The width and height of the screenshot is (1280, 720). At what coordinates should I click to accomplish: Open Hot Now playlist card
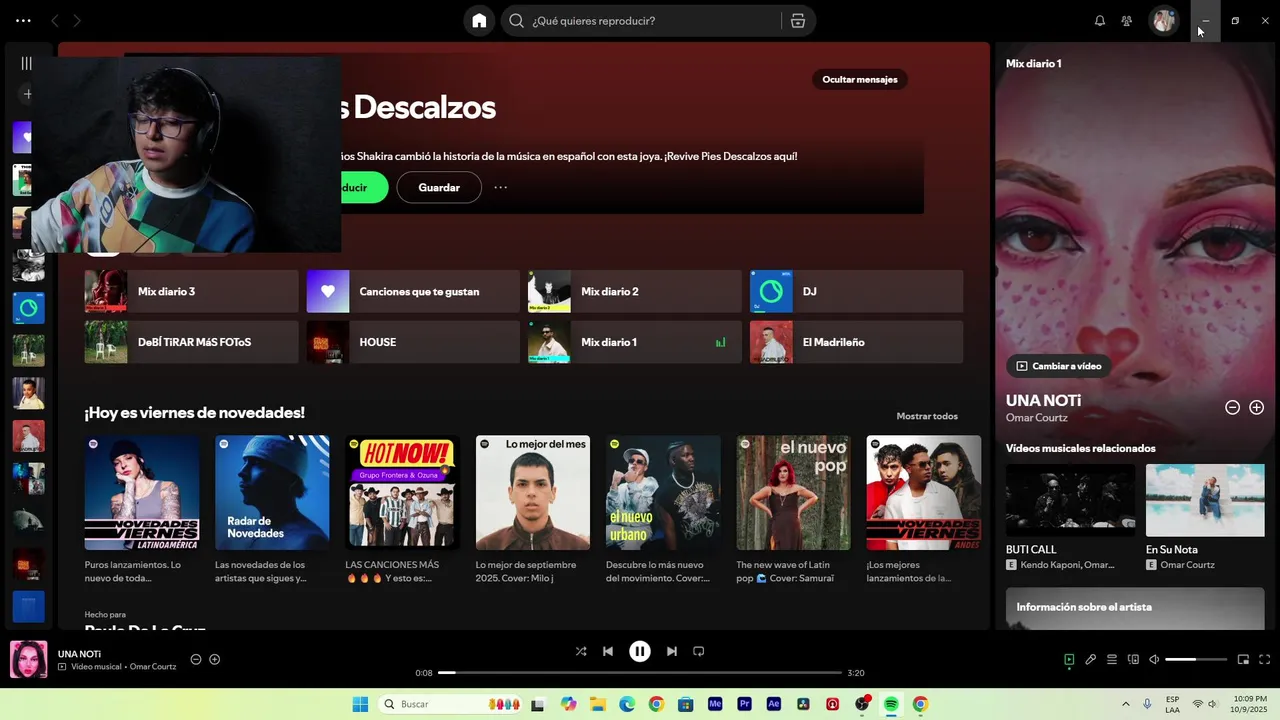(x=402, y=509)
